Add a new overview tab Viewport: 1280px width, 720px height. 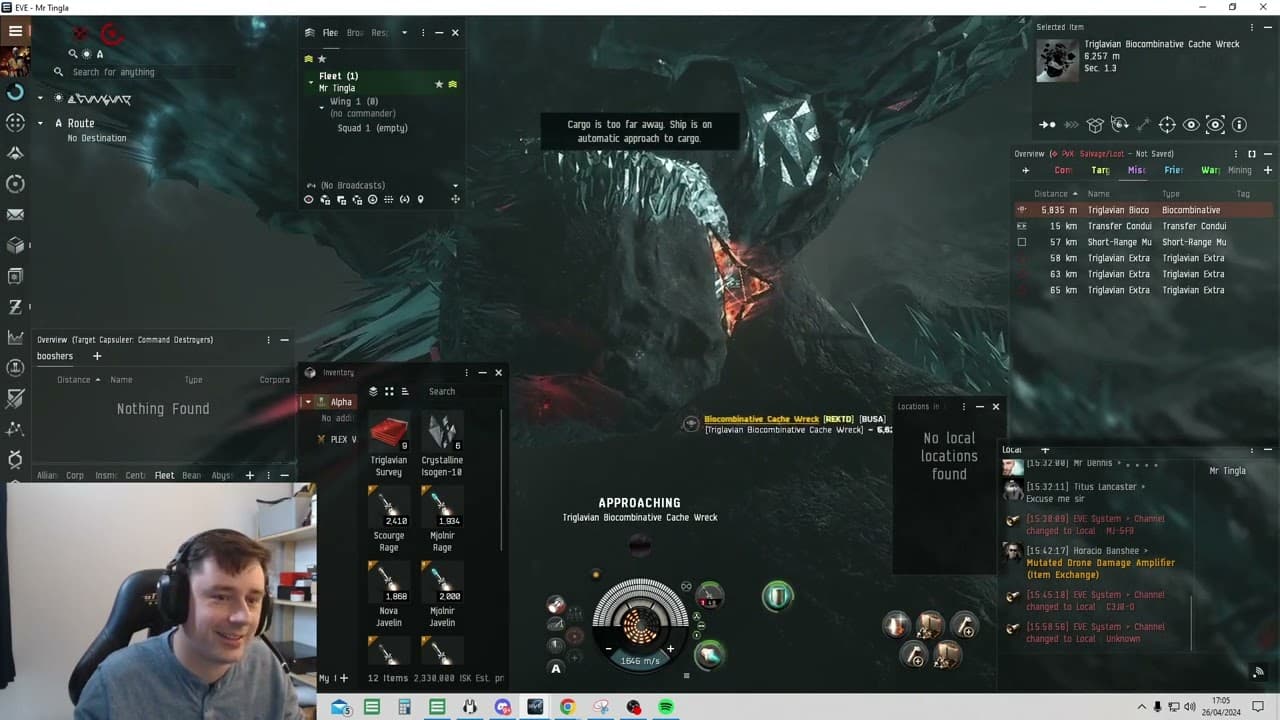click(x=1267, y=170)
